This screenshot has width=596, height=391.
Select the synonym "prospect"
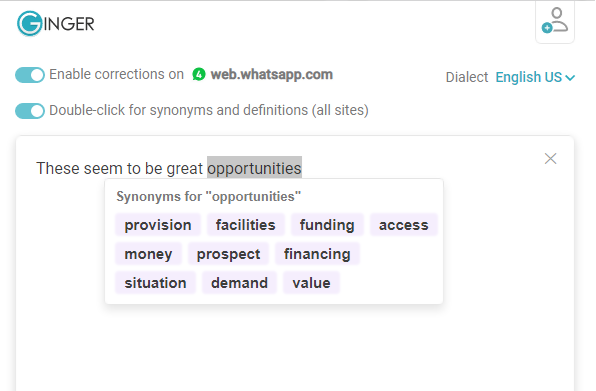coord(228,254)
